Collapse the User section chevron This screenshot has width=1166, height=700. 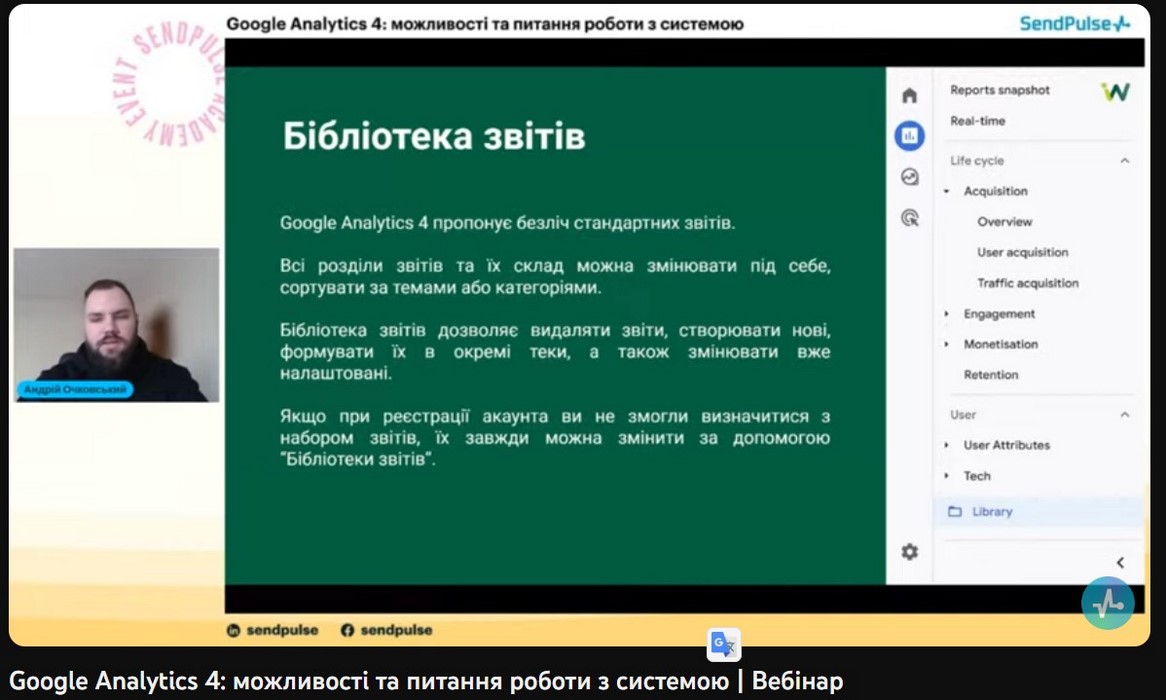tap(1124, 415)
